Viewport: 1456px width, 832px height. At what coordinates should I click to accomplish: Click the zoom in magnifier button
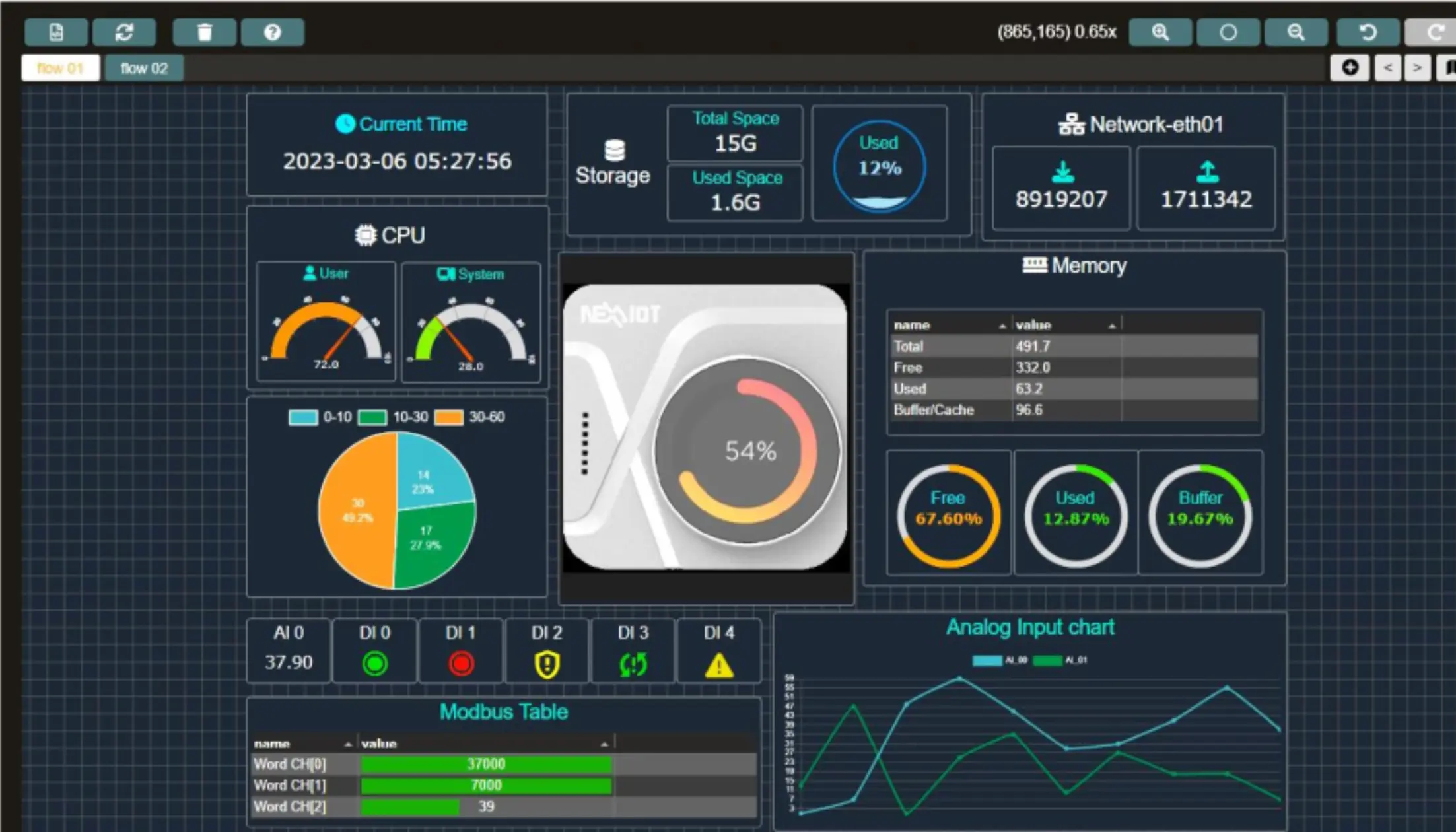click(x=1160, y=32)
